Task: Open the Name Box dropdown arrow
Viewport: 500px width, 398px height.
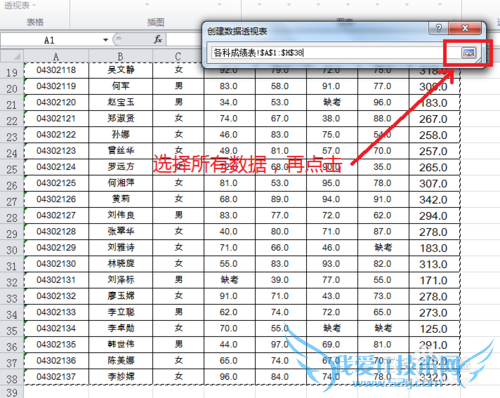Action: click(105, 40)
